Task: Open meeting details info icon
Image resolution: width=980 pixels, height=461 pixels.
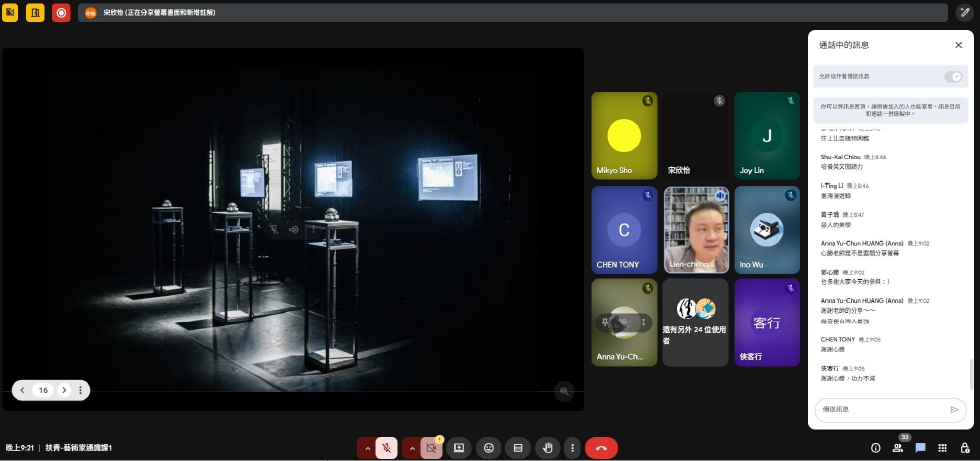Action: [876, 448]
